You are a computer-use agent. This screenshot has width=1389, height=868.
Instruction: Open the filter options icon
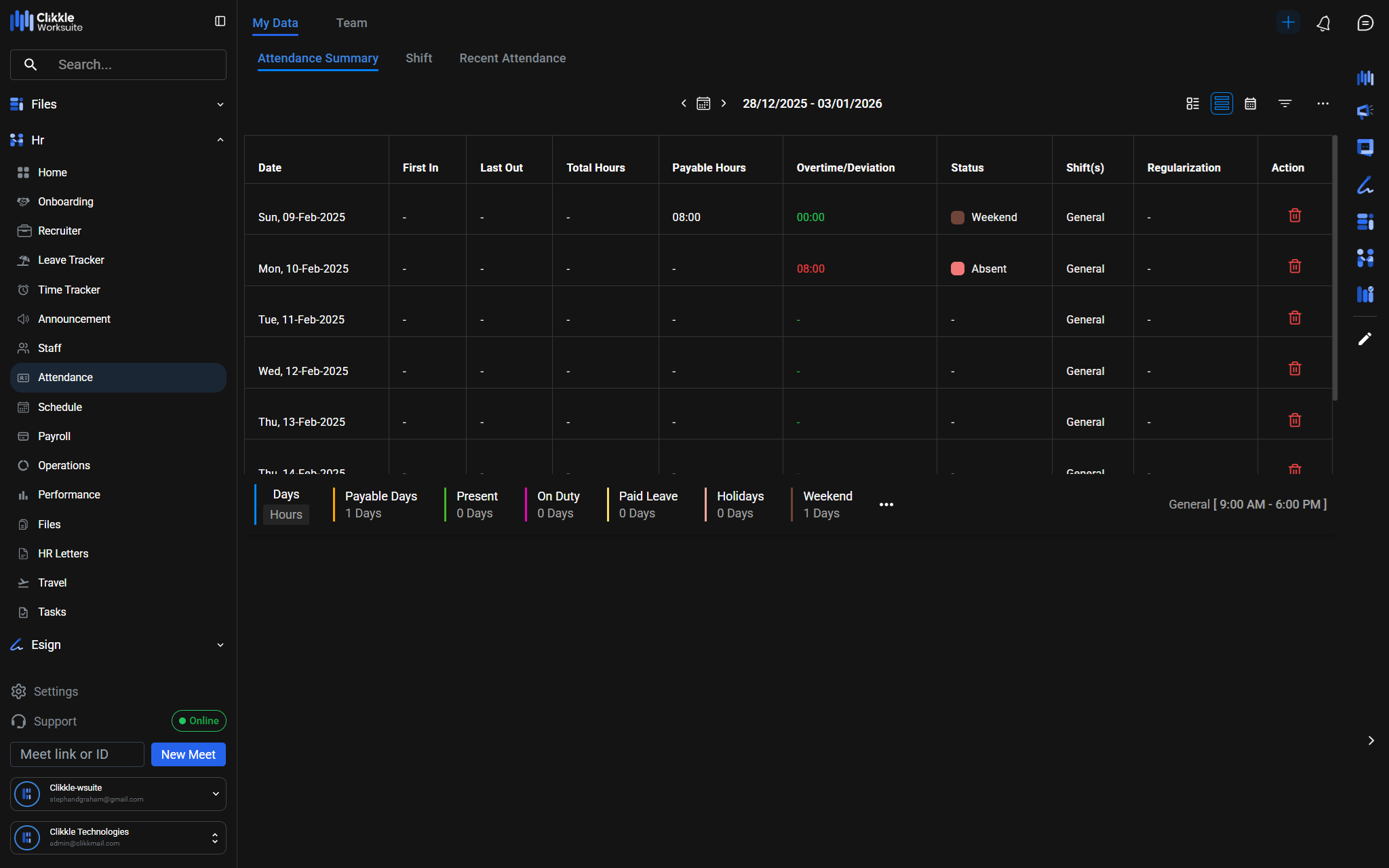(1285, 104)
